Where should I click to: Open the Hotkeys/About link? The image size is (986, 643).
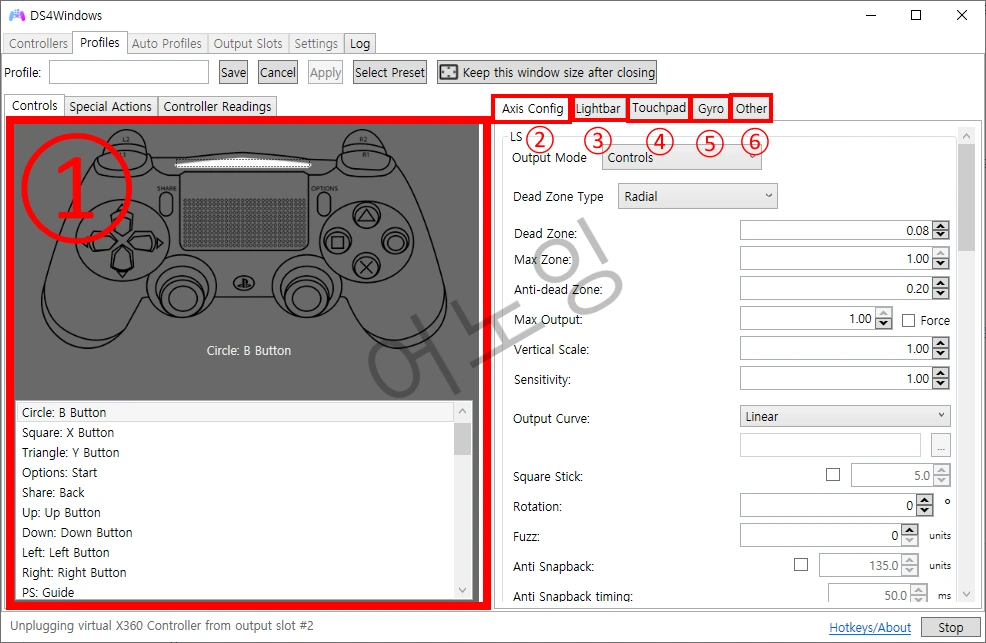coord(870,627)
